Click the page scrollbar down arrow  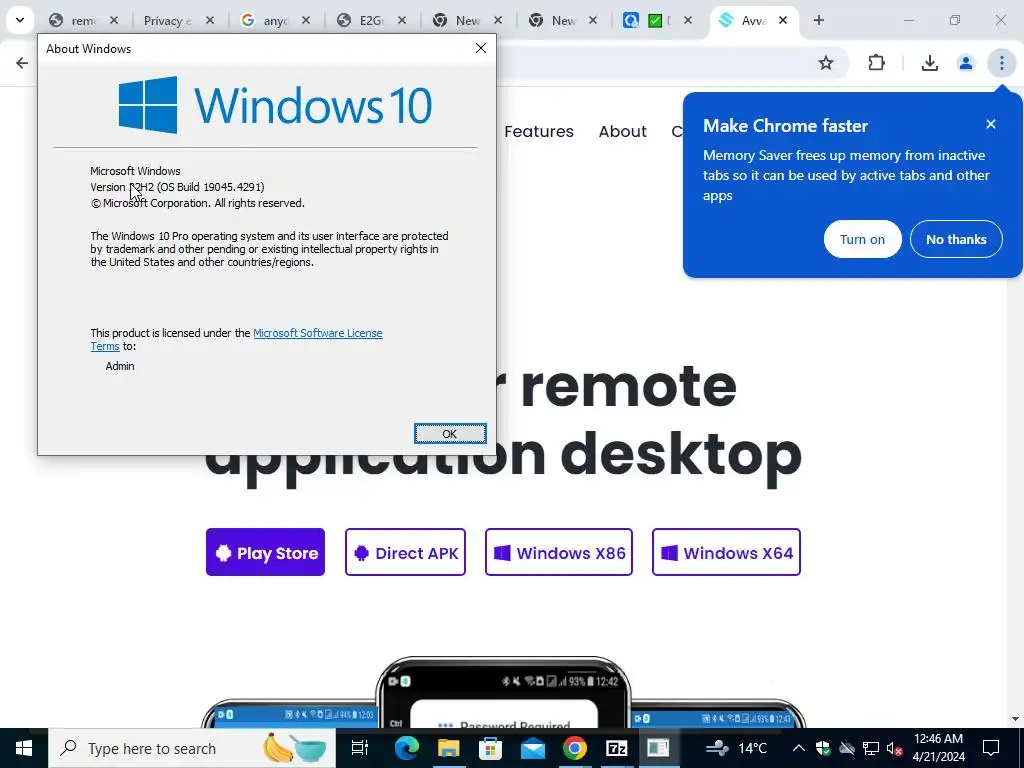[x=1015, y=719]
